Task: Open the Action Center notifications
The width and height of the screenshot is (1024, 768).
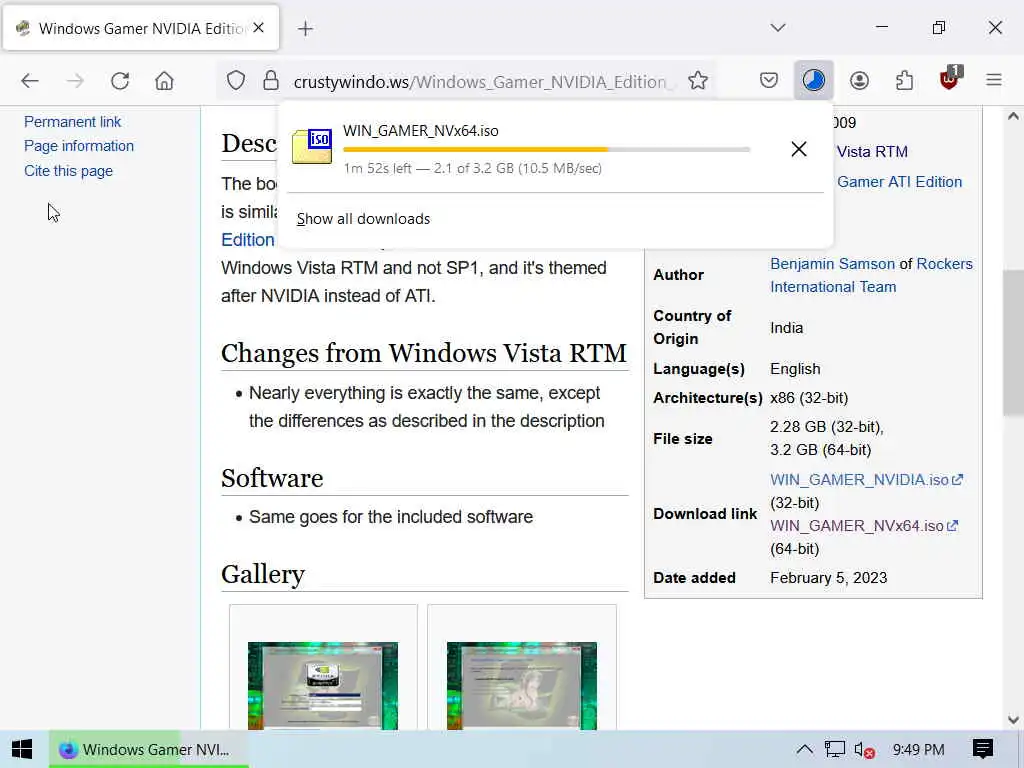Action: (x=983, y=750)
